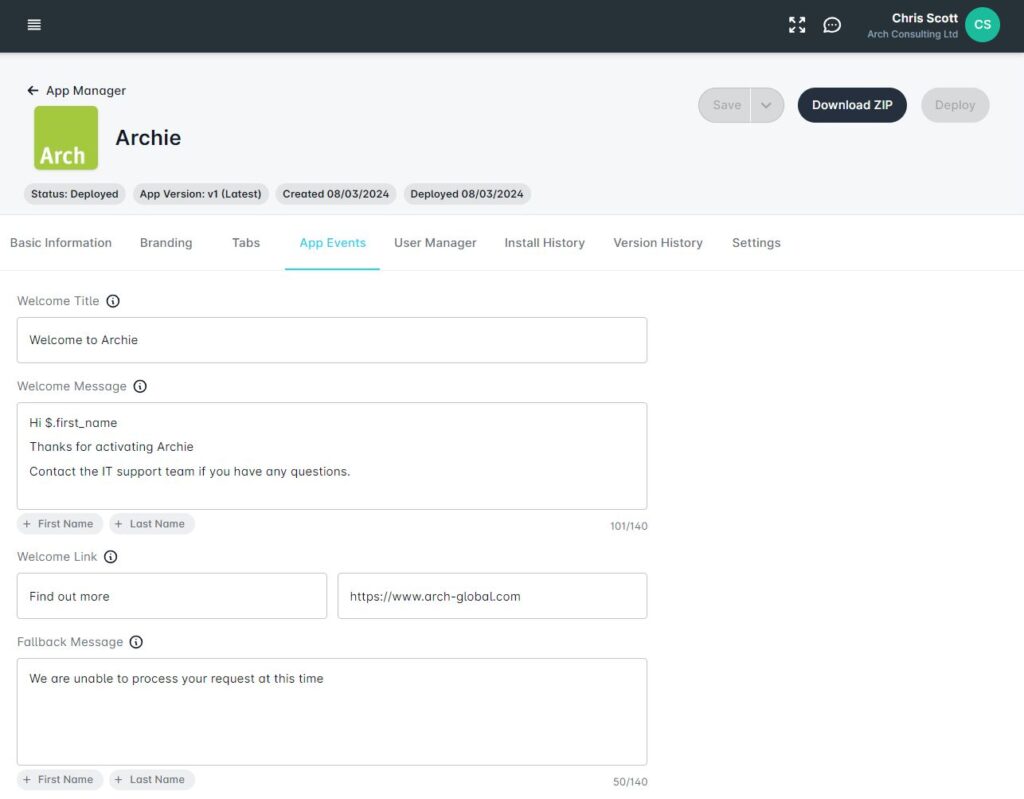The height and width of the screenshot is (799, 1024).
Task: Edit the arch-global.com URL field
Action: pyautogui.click(x=492, y=596)
